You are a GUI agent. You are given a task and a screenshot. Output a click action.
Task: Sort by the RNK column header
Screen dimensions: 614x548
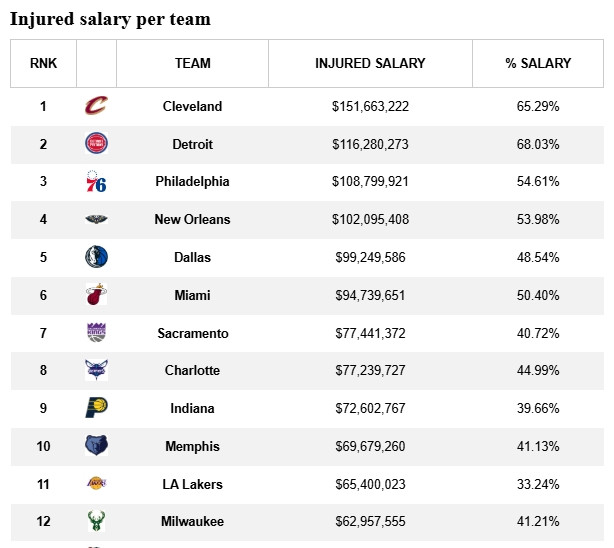[x=43, y=63]
